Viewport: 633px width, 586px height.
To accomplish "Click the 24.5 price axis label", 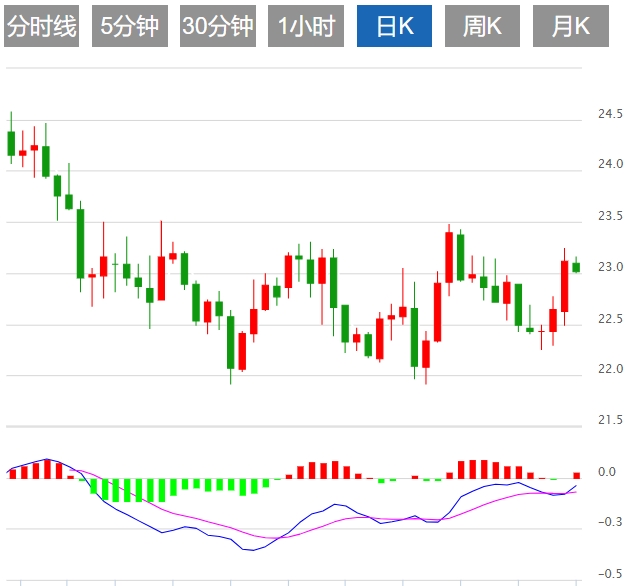I will [610, 114].
